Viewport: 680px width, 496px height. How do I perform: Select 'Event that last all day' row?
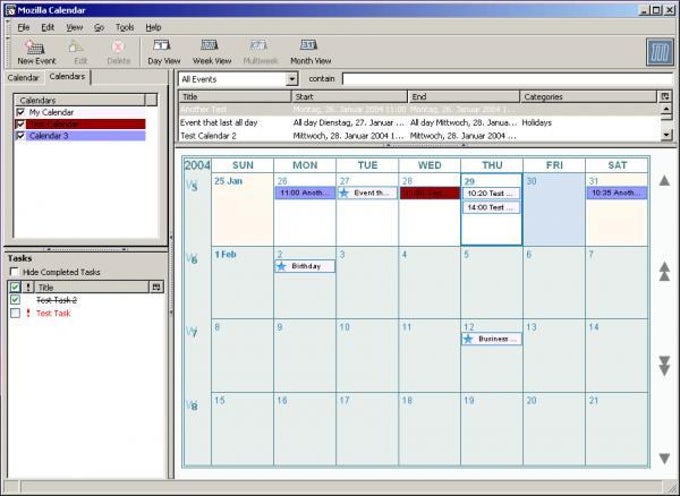coord(419,123)
